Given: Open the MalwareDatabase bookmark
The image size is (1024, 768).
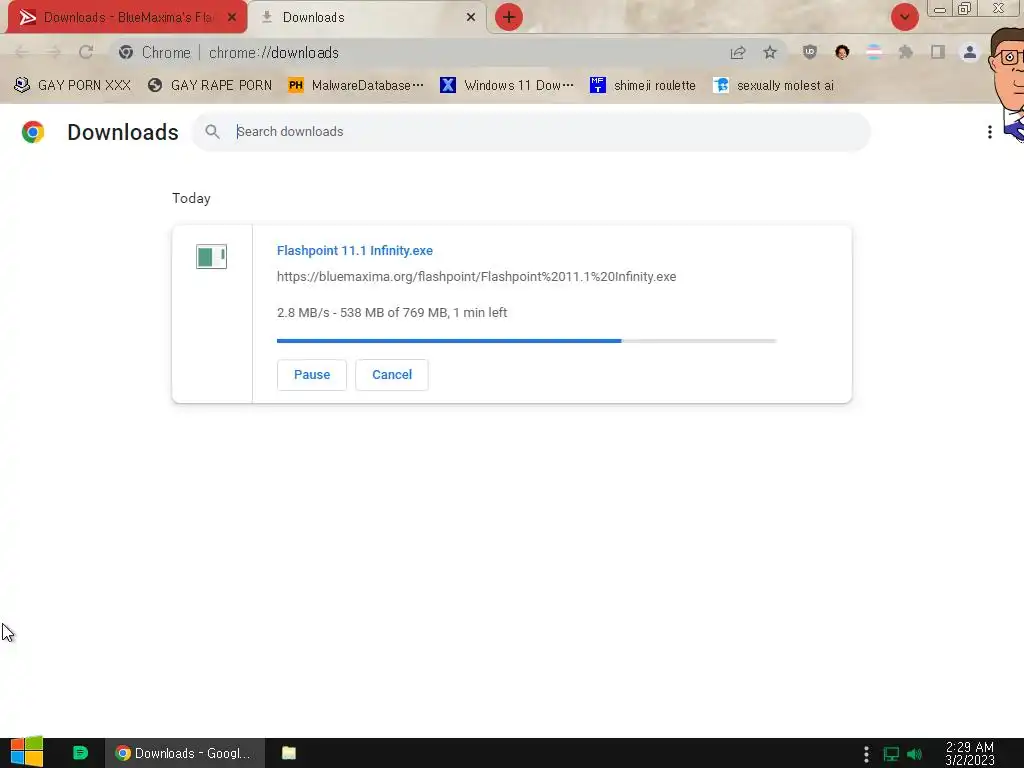Looking at the screenshot, I should pyautogui.click(x=356, y=85).
